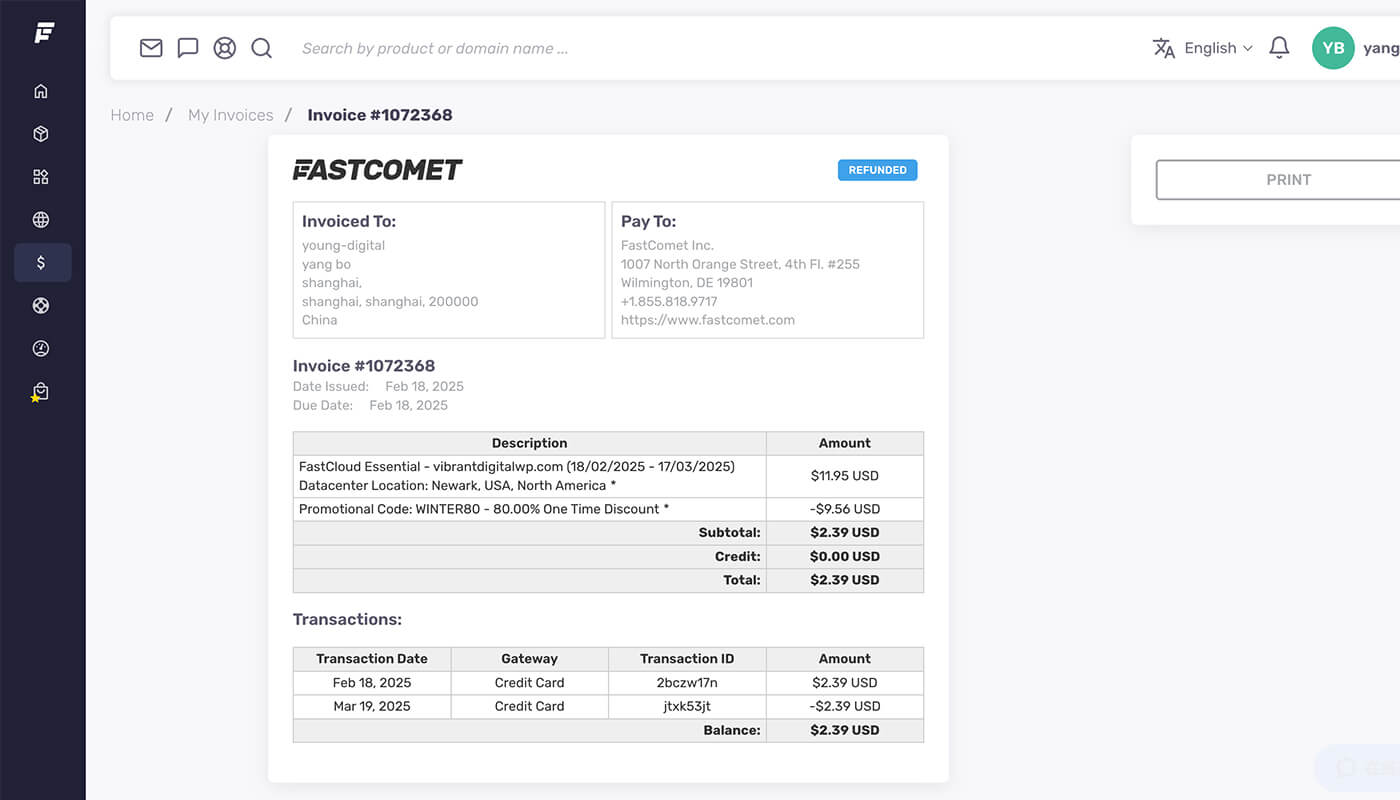
Task: Open the speed gauge icon in sidebar
Action: (x=41, y=349)
